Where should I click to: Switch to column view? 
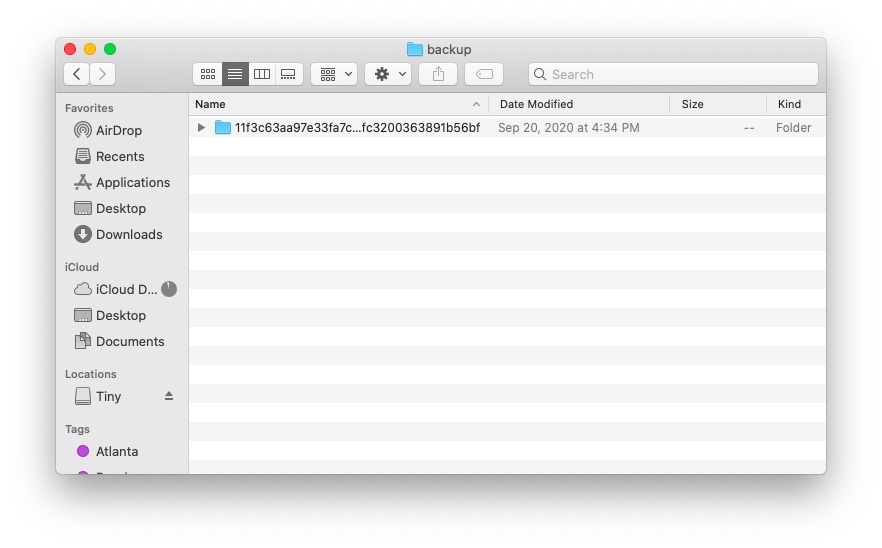262,74
